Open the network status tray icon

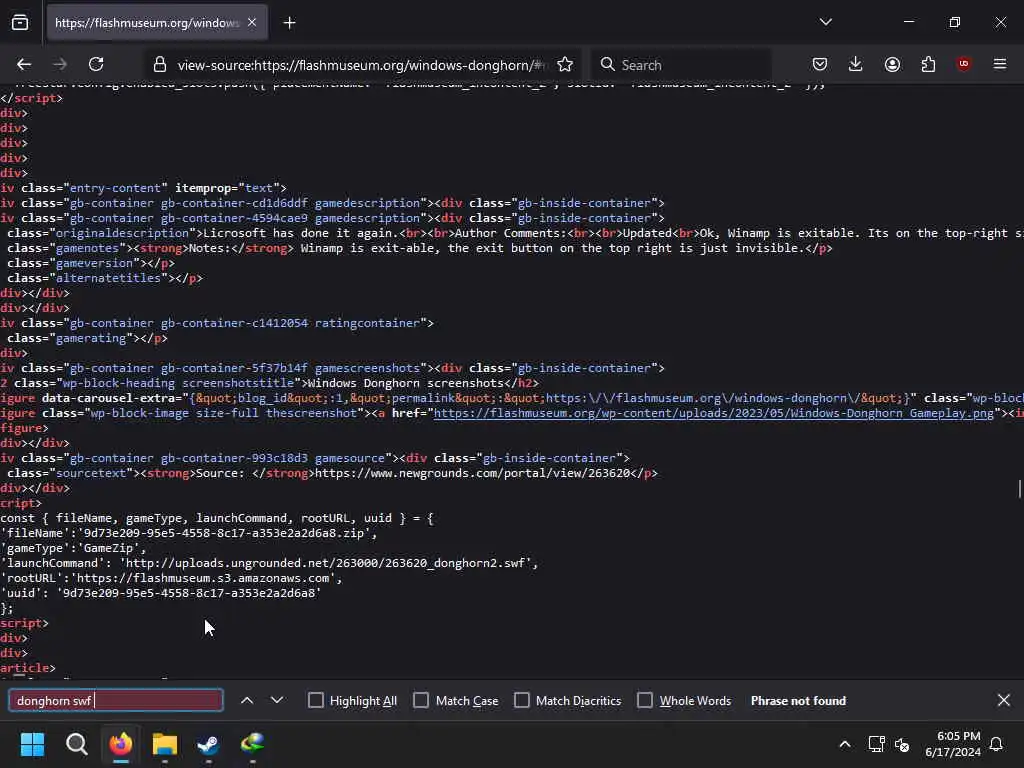[876, 744]
